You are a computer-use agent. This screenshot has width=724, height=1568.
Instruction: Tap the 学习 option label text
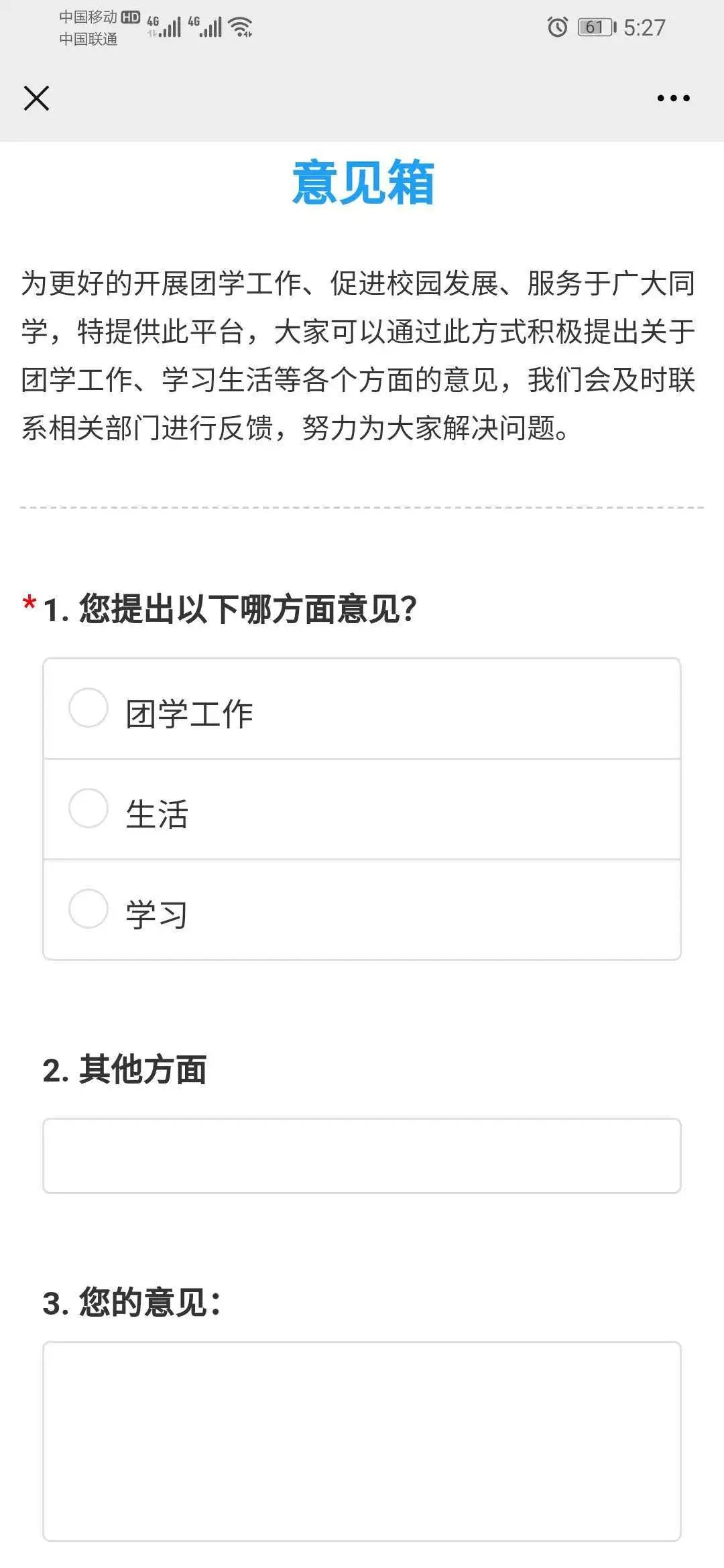click(157, 915)
